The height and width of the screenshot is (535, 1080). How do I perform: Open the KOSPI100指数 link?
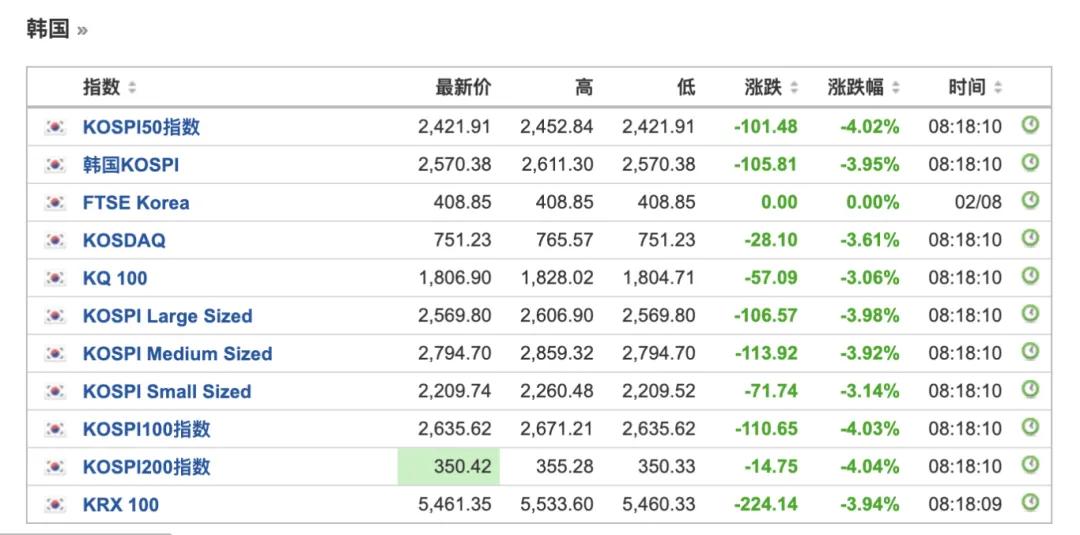coord(146,429)
